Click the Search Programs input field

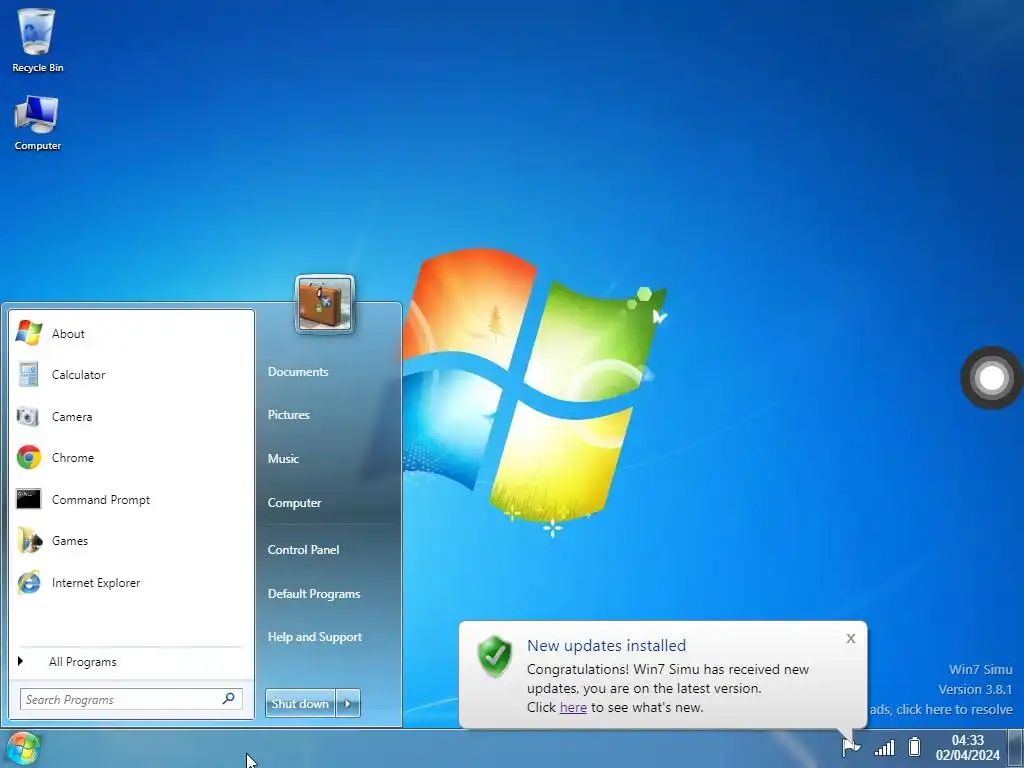coord(131,699)
